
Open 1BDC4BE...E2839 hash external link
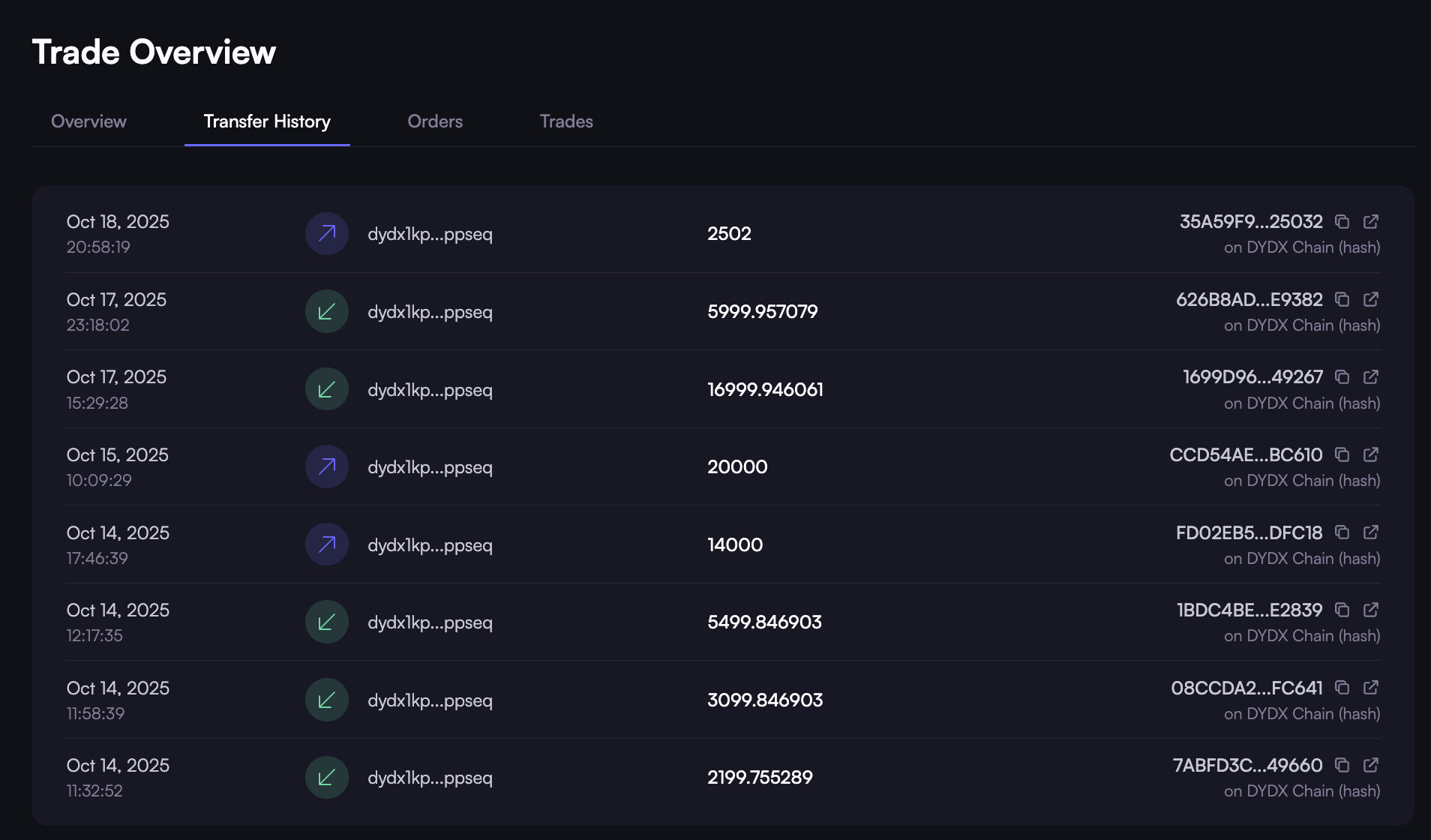pyautogui.click(x=1371, y=610)
